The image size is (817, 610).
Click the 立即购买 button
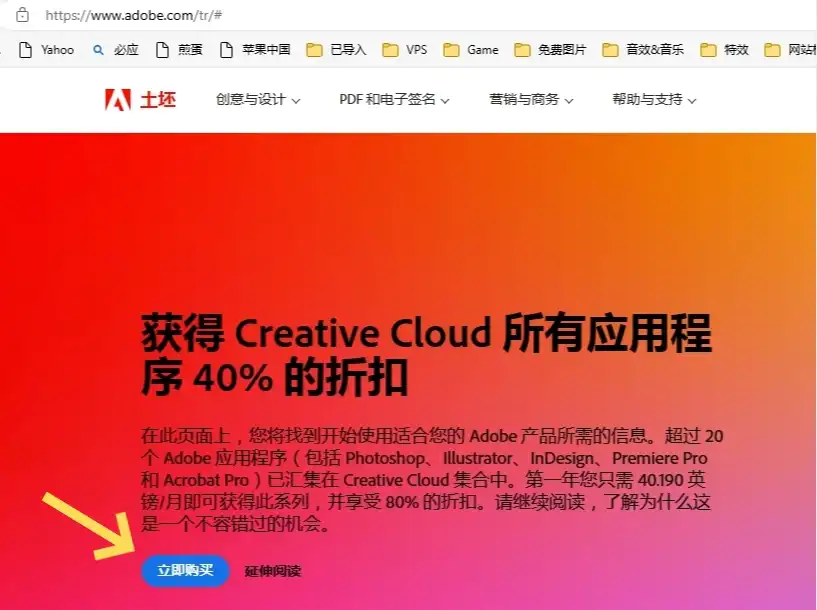[x=185, y=570]
